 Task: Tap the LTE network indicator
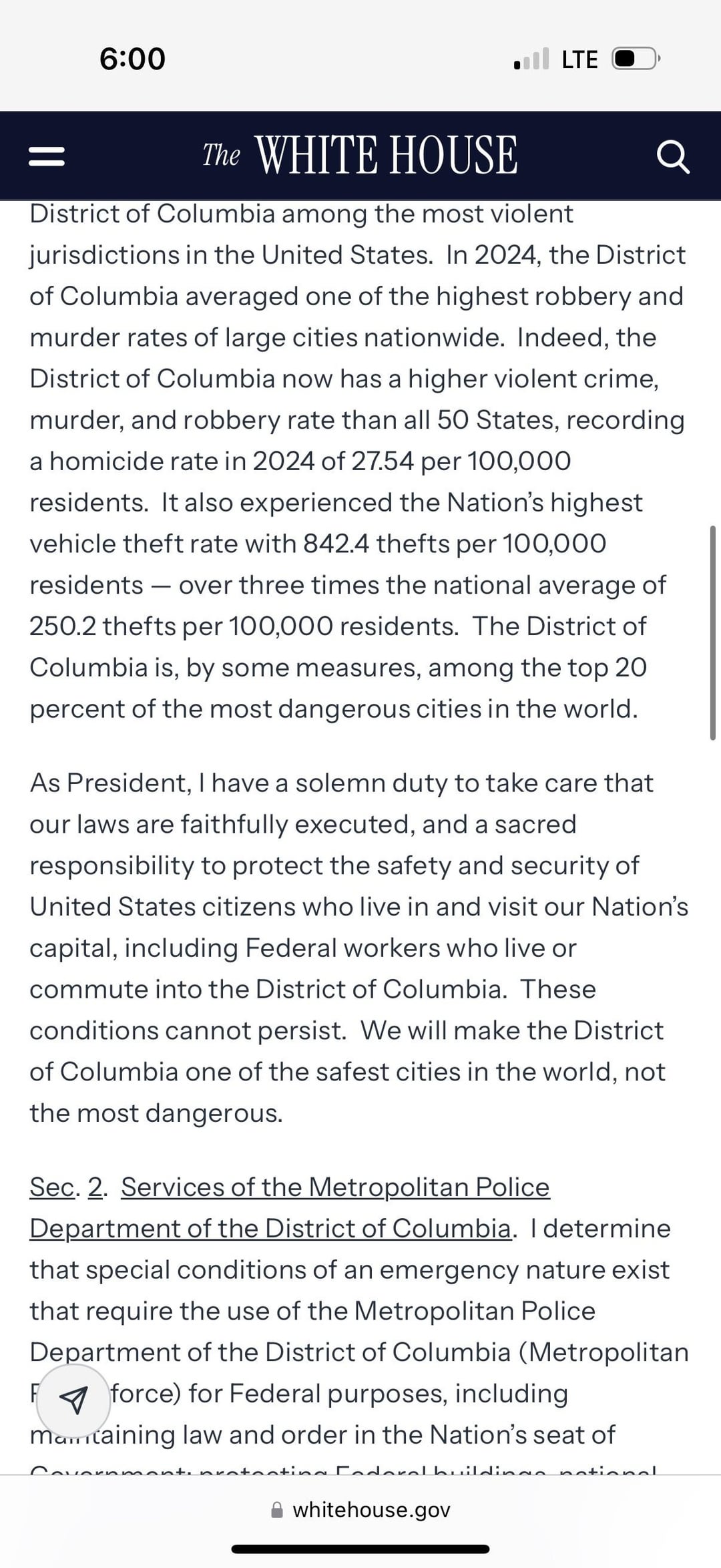click(x=579, y=59)
